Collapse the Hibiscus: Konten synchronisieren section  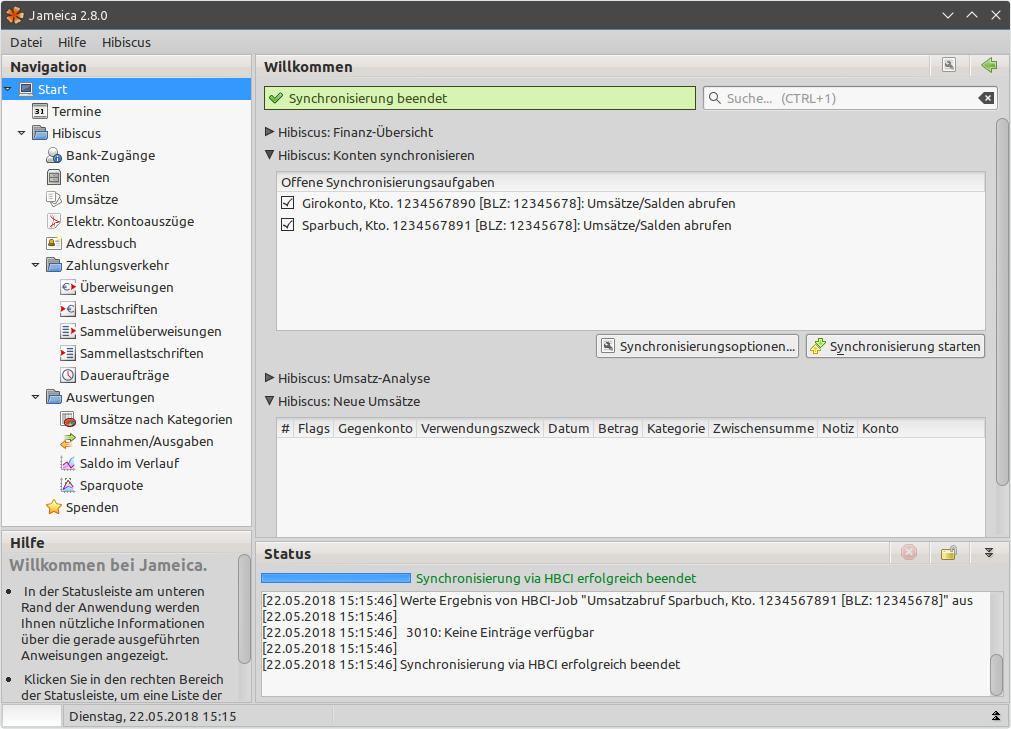(270, 155)
